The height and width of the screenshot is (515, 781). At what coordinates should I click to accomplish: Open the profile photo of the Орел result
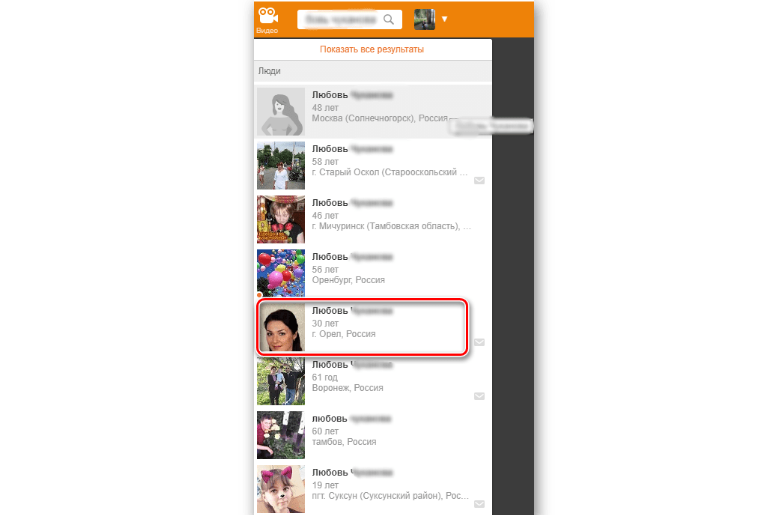point(282,327)
